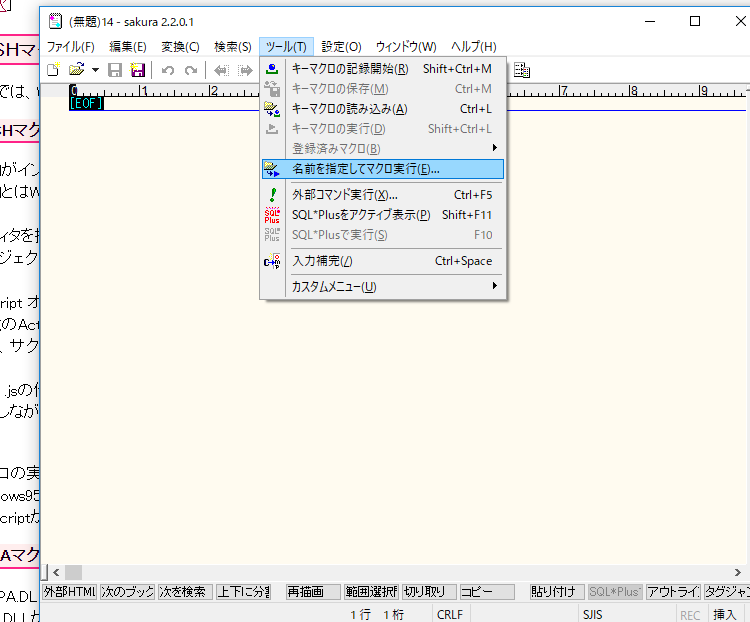750x622 pixels.
Task: Open the 設定(O) menu
Action: coord(341,47)
